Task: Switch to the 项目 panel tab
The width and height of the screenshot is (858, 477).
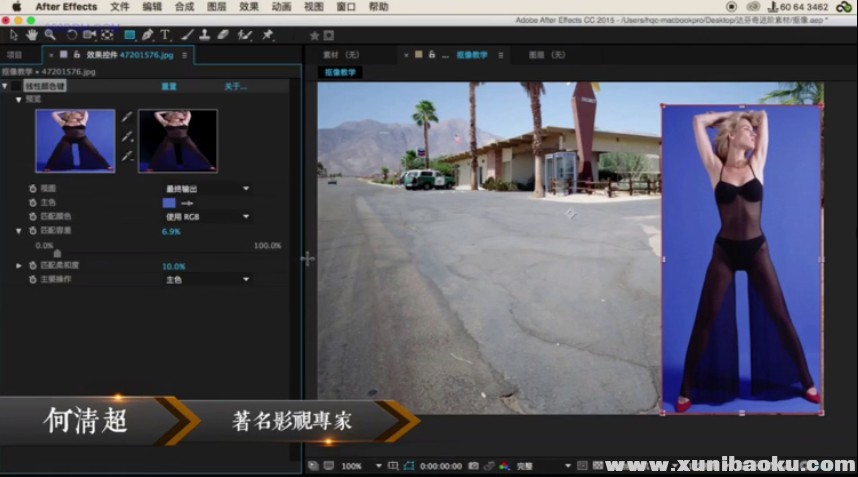Action: 14,55
